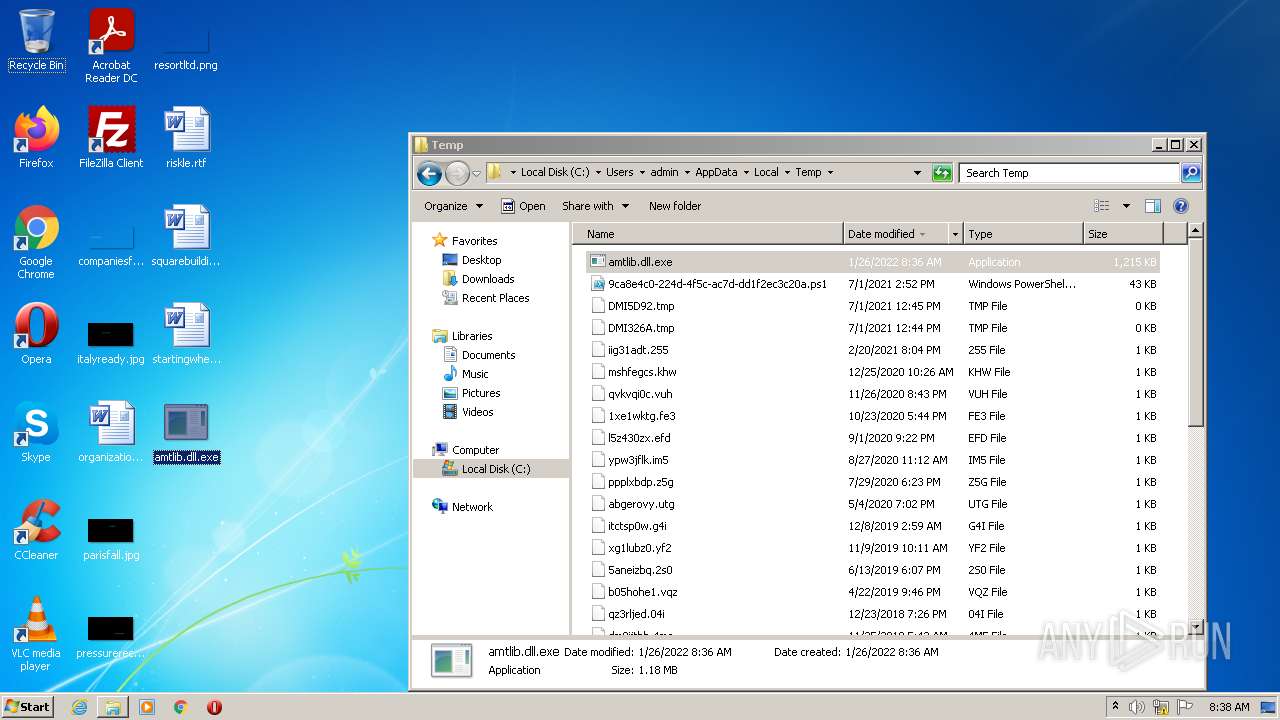Open Opera desktop shortcut

pyautogui.click(x=36, y=335)
